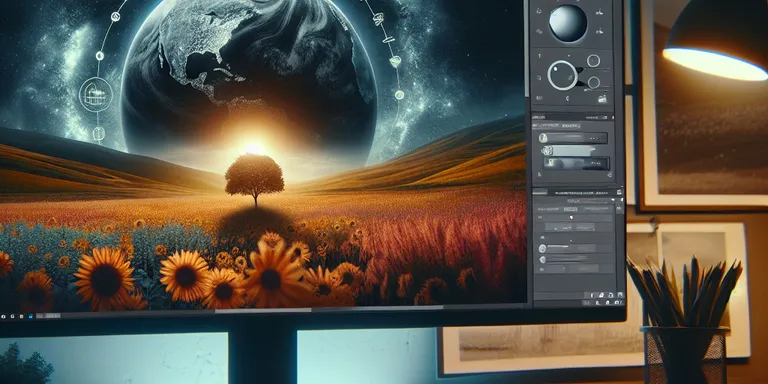The width and height of the screenshot is (768, 384).
Task: Select the upper small ring beside the large dial
Action: coord(593,61)
